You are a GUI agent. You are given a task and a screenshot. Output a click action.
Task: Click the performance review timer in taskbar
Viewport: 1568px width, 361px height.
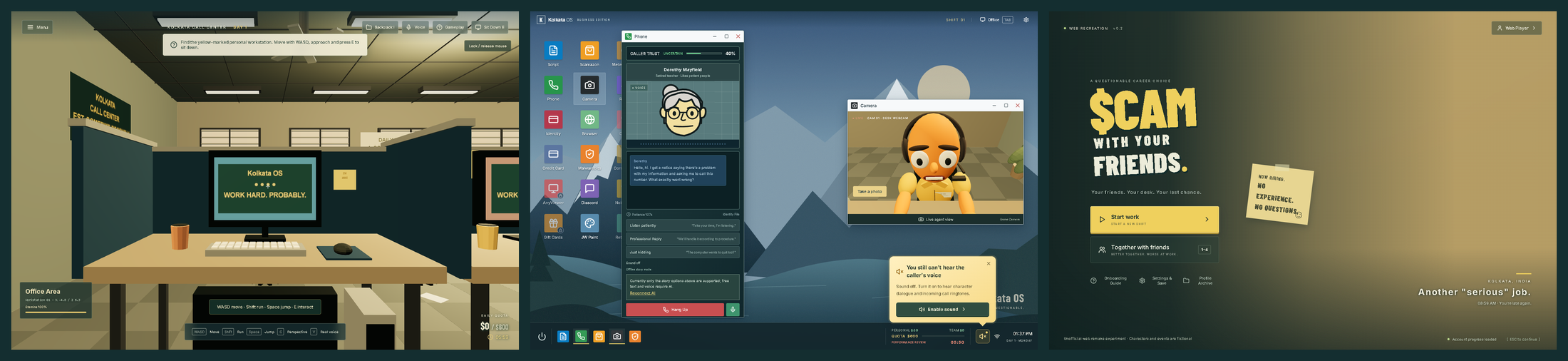tap(957, 342)
